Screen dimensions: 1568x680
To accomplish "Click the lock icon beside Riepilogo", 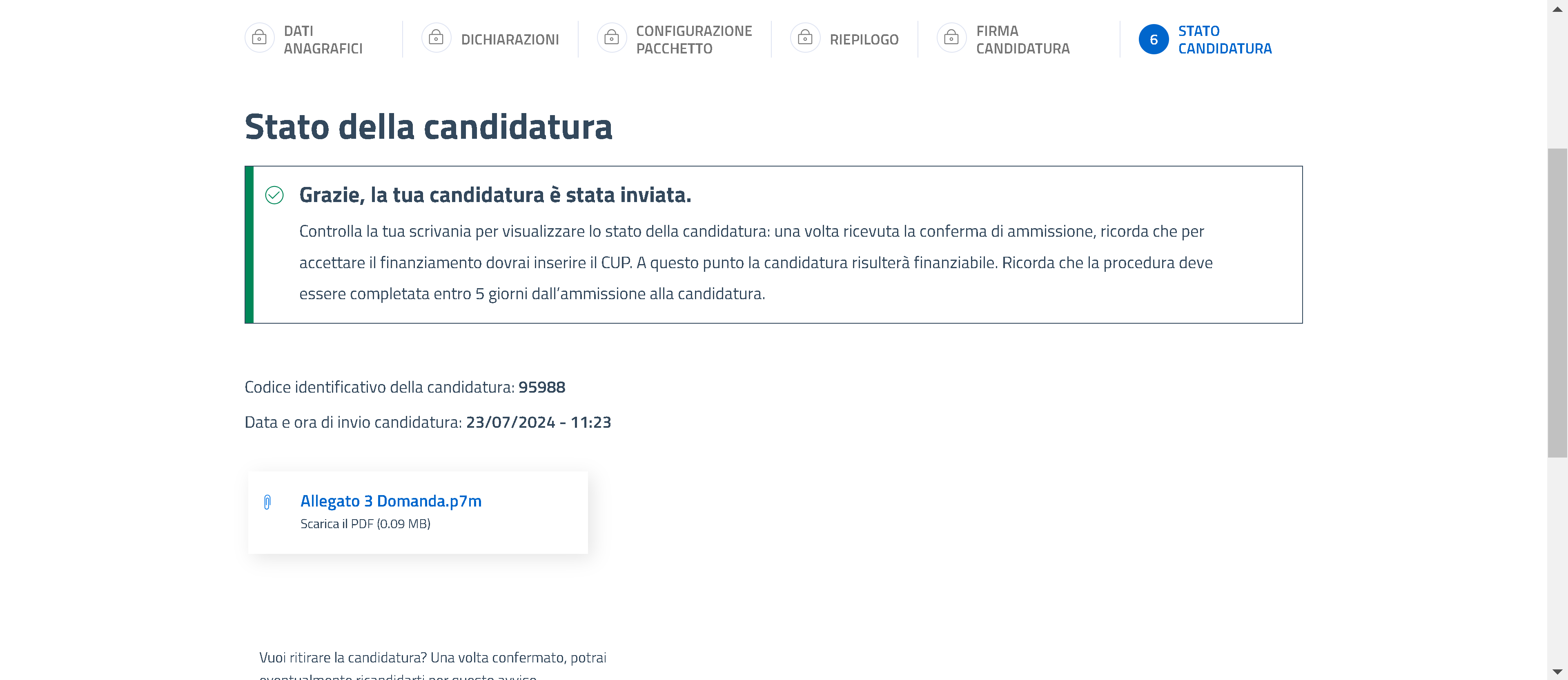I will click(x=805, y=38).
